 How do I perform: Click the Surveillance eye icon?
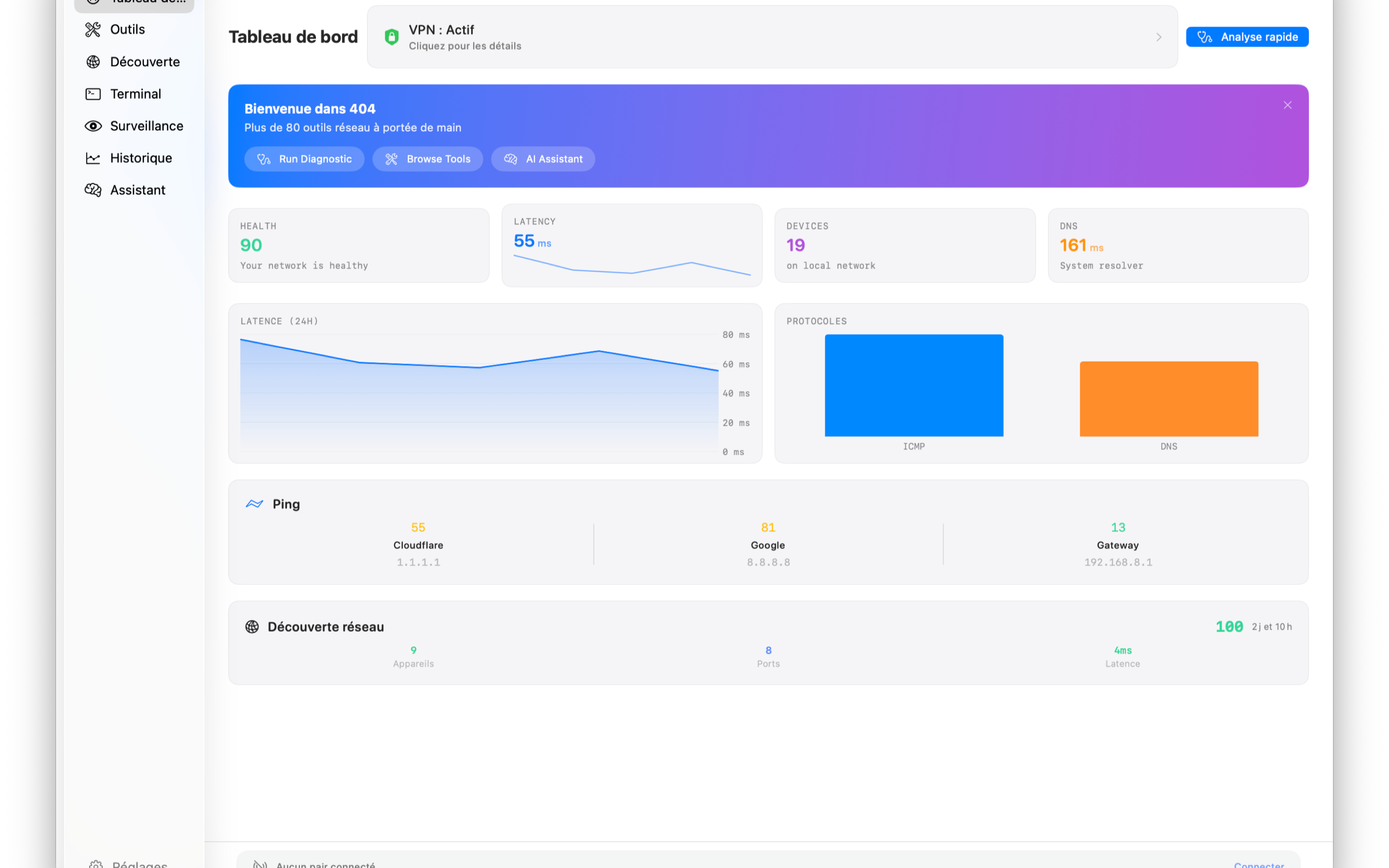point(93,126)
